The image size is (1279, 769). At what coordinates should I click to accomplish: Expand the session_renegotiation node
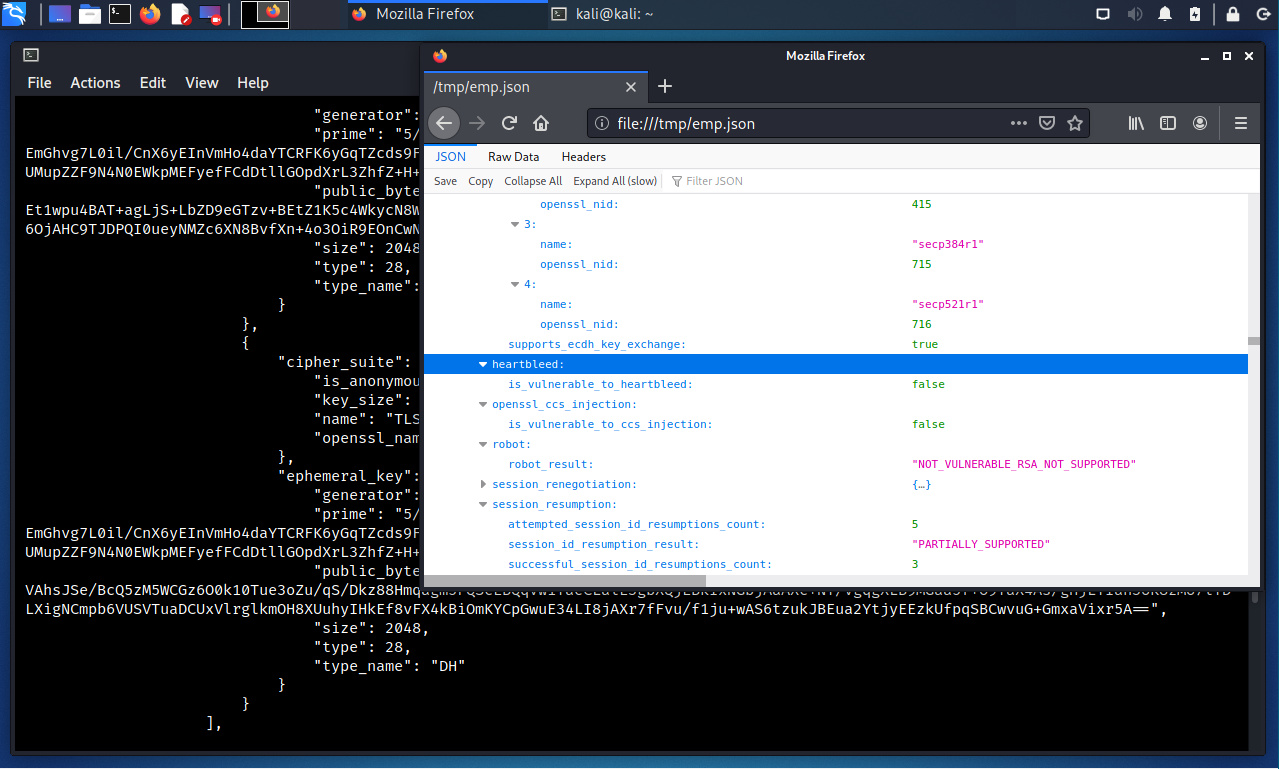pyautogui.click(x=484, y=485)
